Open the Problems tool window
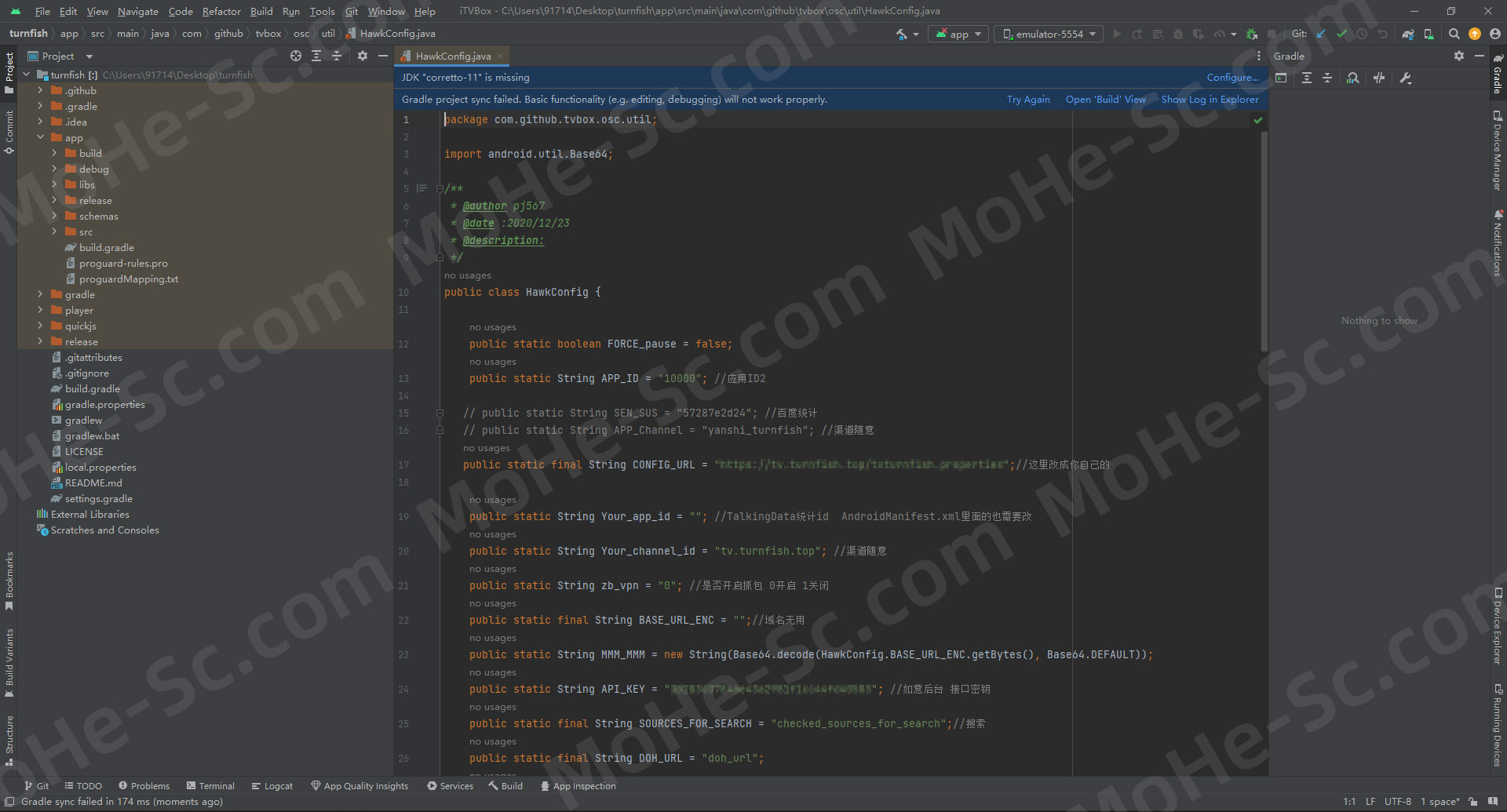1507x812 pixels. pyautogui.click(x=144, y=785)
